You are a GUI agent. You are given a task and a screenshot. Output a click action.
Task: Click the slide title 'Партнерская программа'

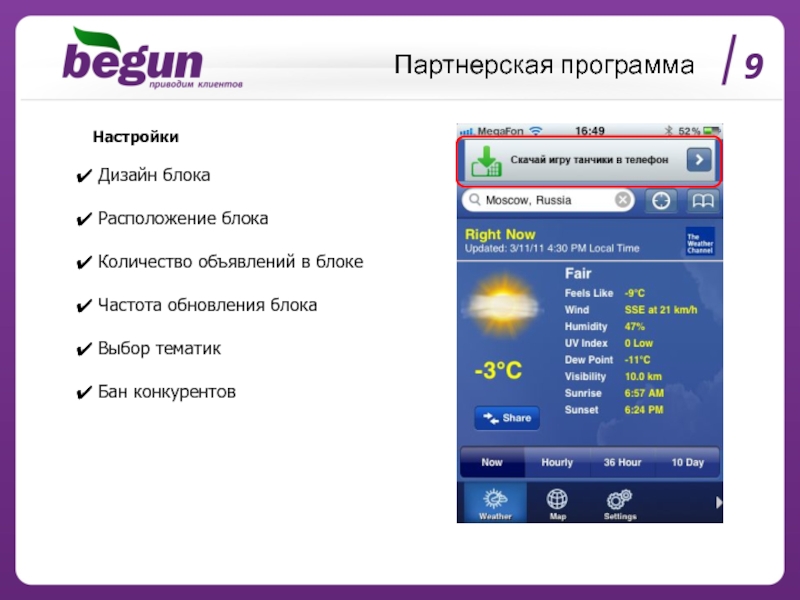click(x=544, y=65)
